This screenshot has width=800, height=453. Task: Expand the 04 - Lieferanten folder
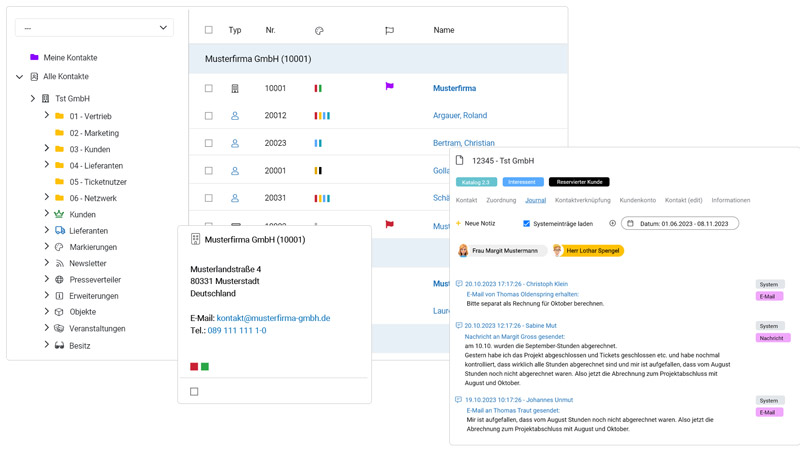(46, 164)
